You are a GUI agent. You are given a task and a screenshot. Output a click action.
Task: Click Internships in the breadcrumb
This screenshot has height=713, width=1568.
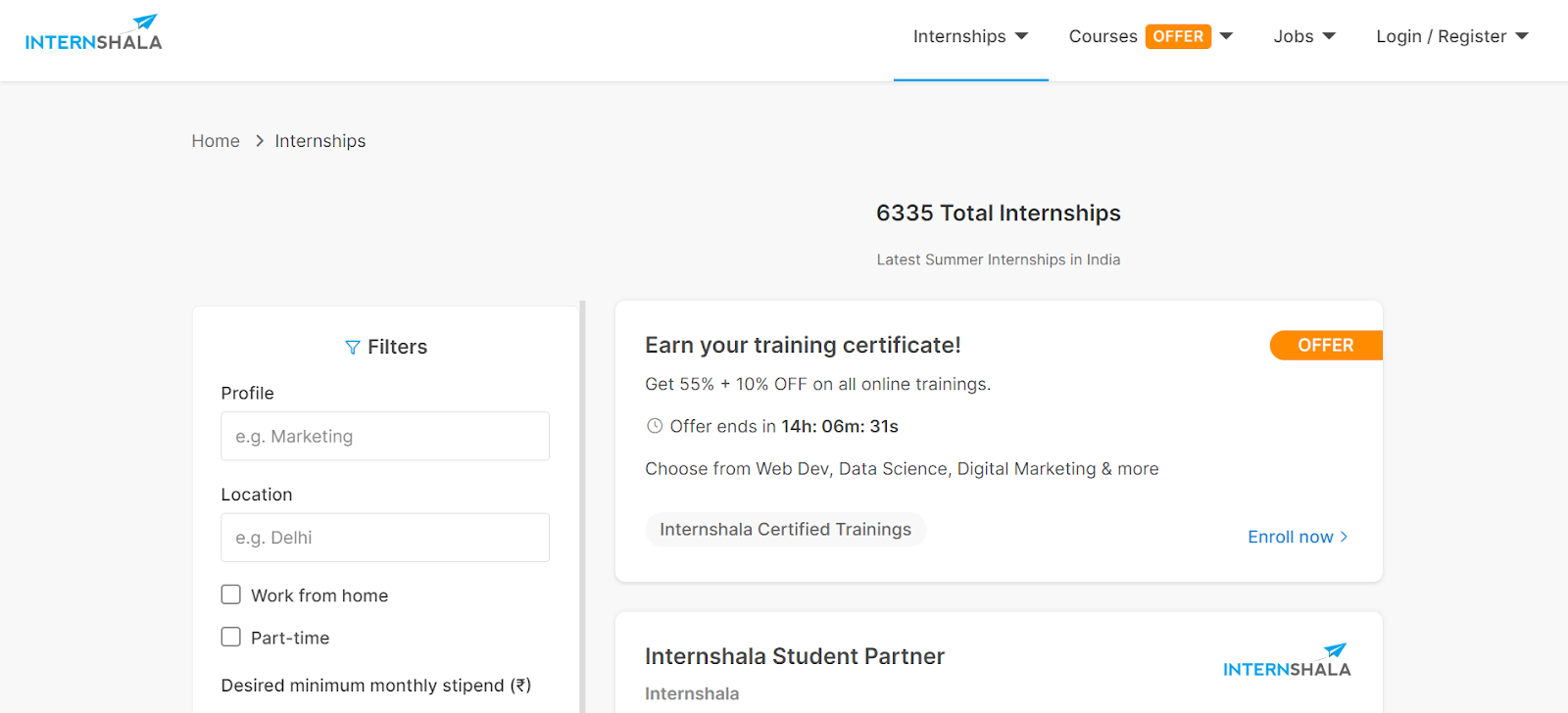tap(320, 141)
